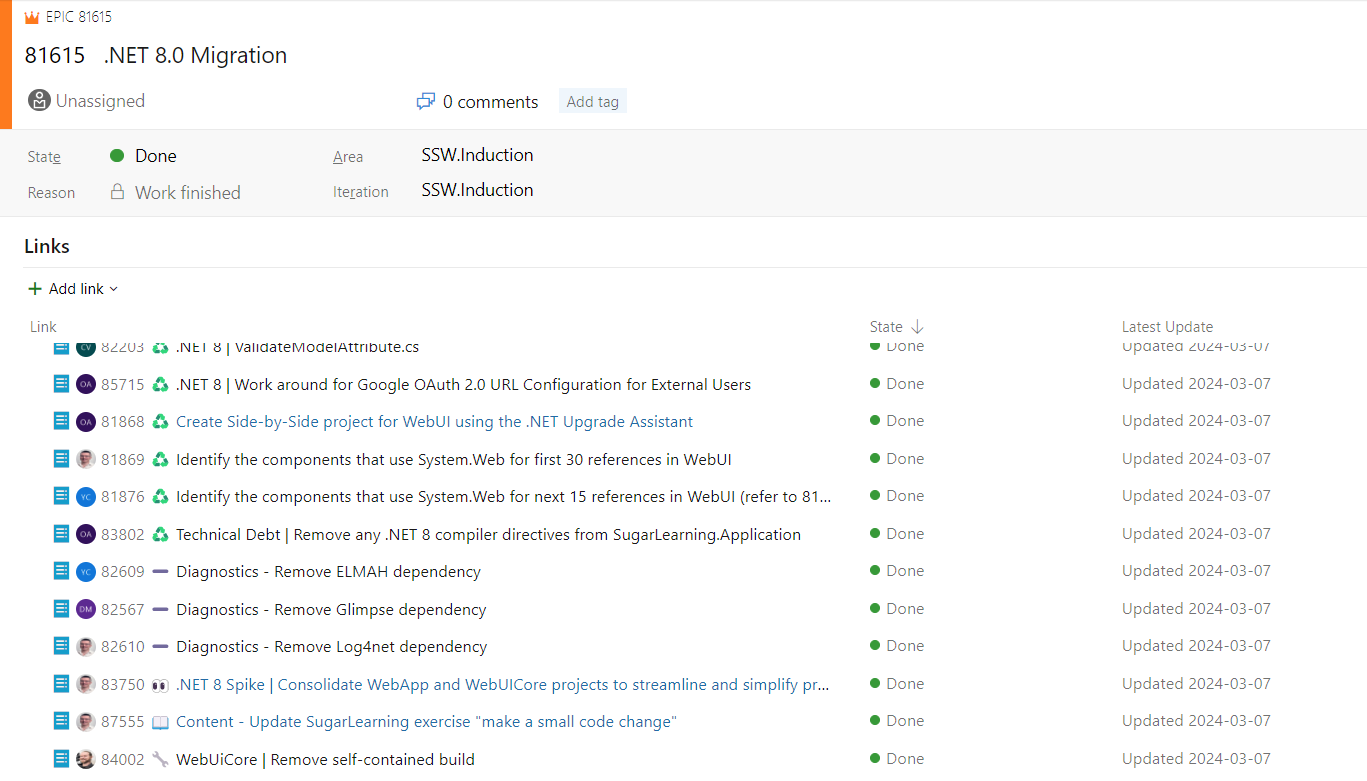Open the Google OAuth 2.0 workaround item

click(463, 384)
